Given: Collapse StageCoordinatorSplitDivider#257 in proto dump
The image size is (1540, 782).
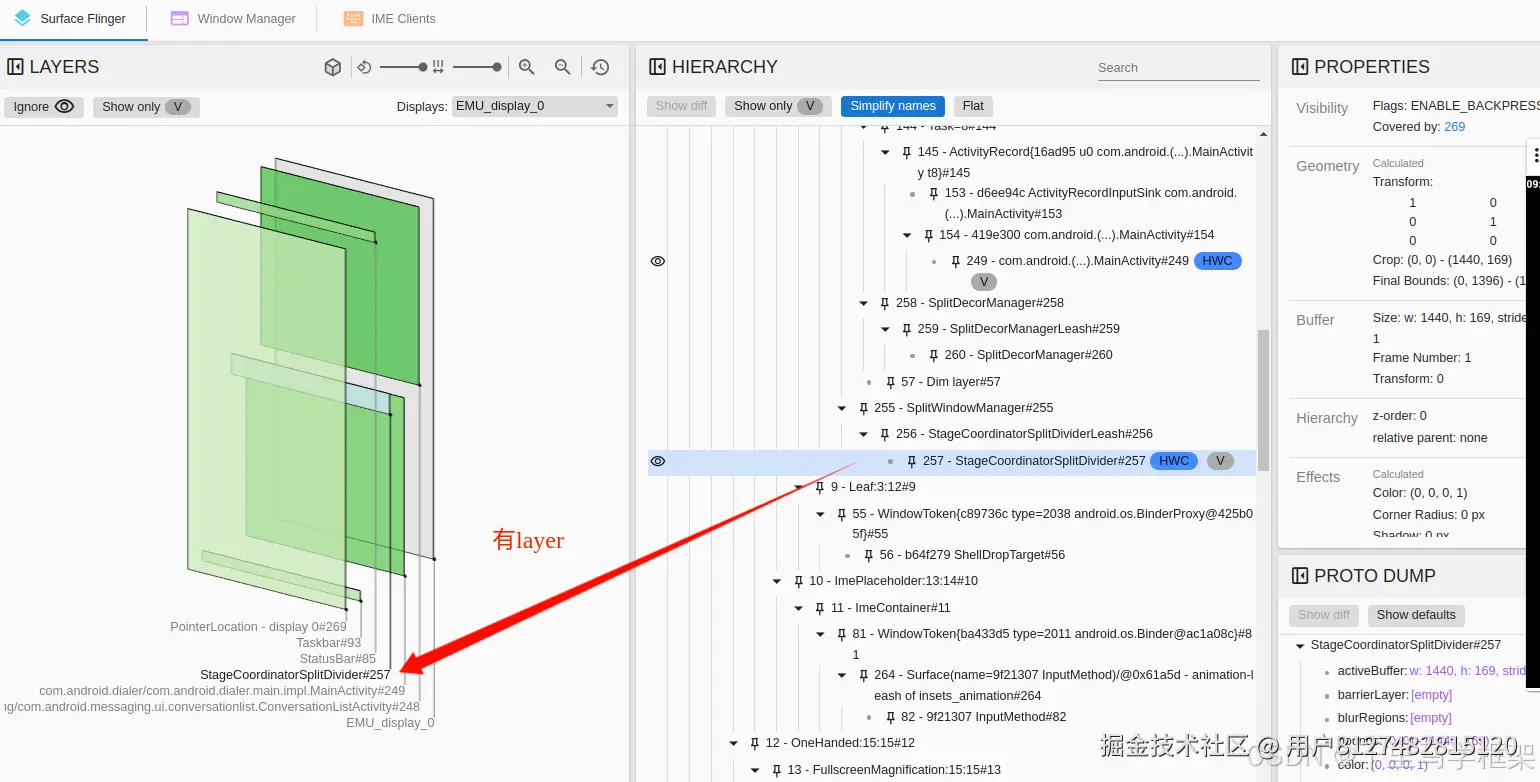Looking at the screenshot, I should tap(1300, 646).
